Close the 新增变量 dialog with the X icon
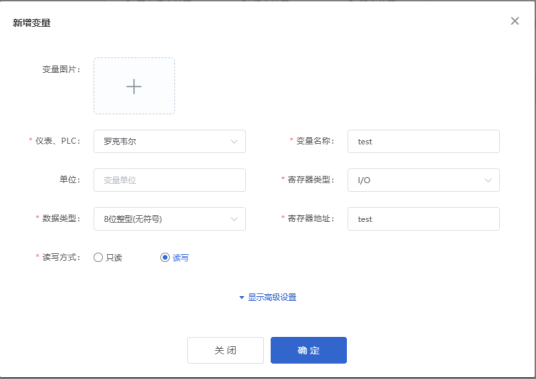 [515, 21]
